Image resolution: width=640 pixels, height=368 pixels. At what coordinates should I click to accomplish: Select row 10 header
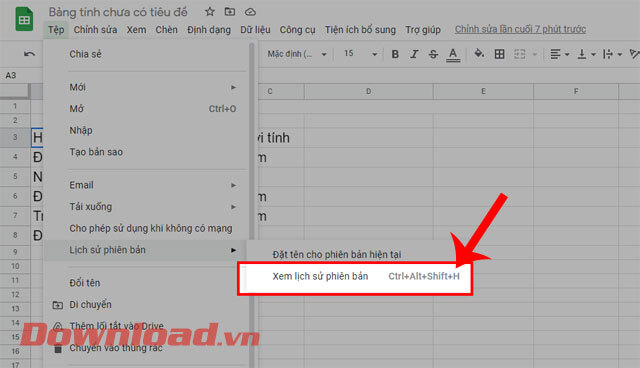point(15,266)
